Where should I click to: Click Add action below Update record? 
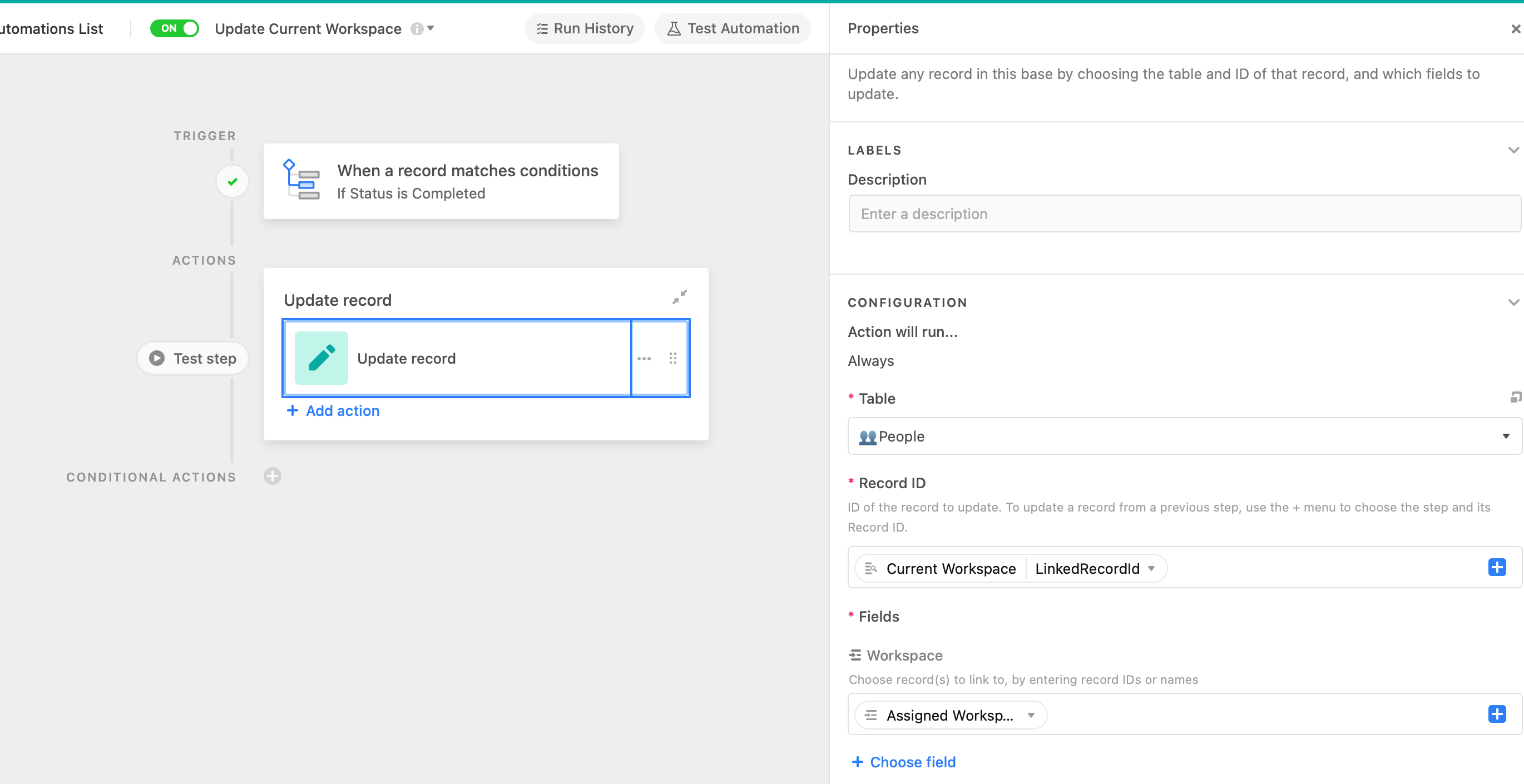point(333,410)
